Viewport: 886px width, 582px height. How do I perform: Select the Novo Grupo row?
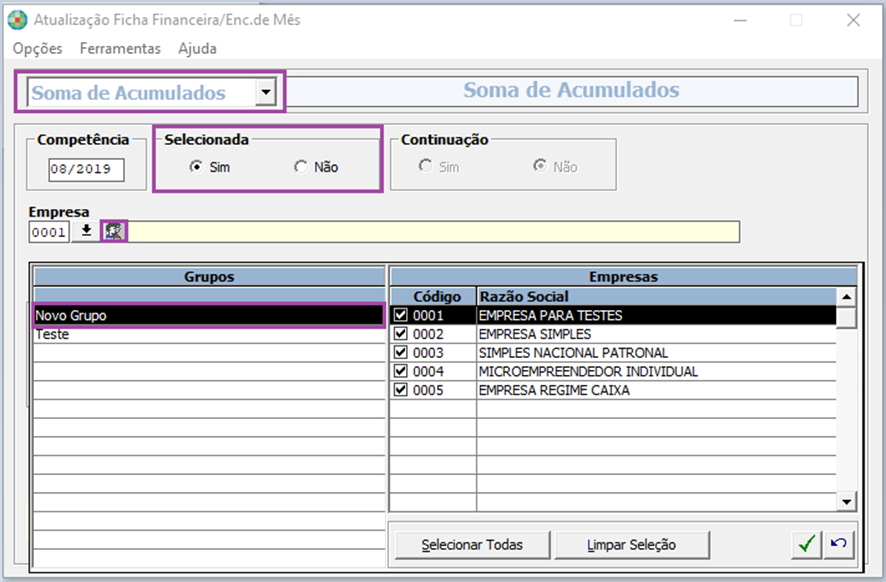click(209, 315)
